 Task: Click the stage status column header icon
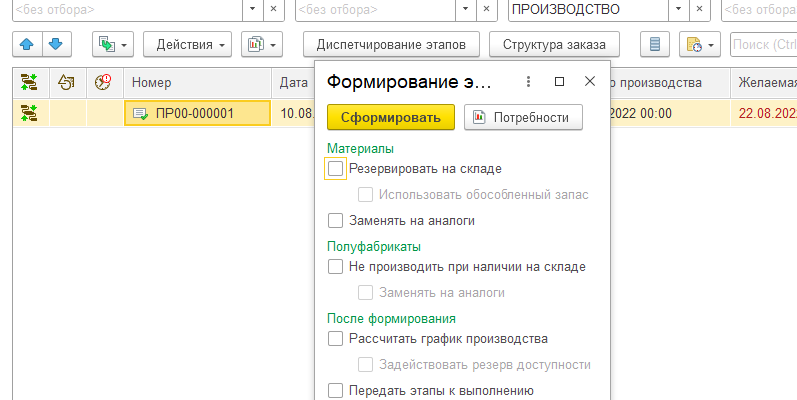[x=29, y=83]
